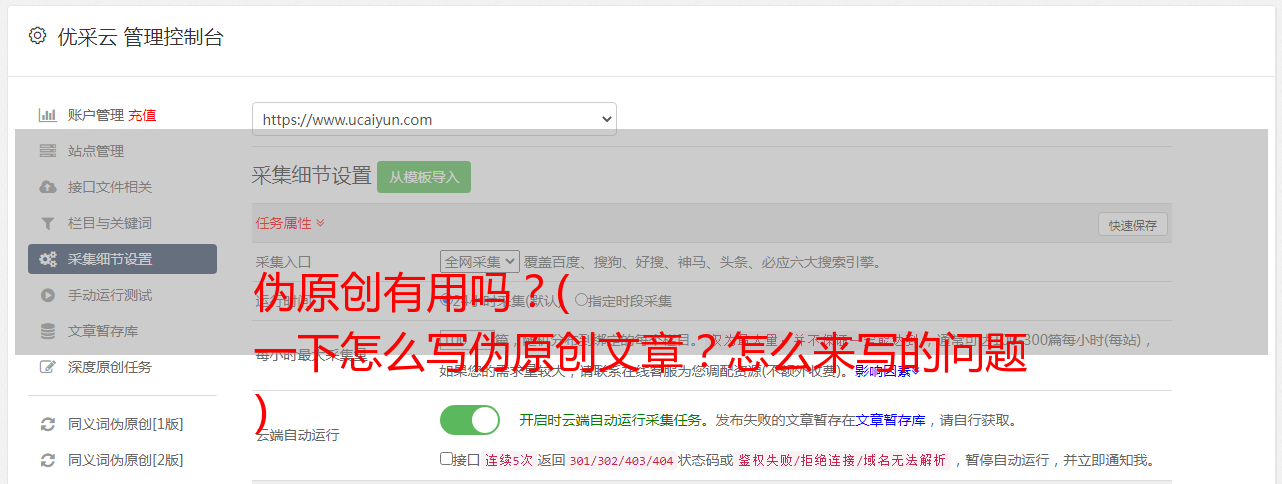Click the blue 文章暂存库 link in description
1282x484 pixels.
click(891, 420)
